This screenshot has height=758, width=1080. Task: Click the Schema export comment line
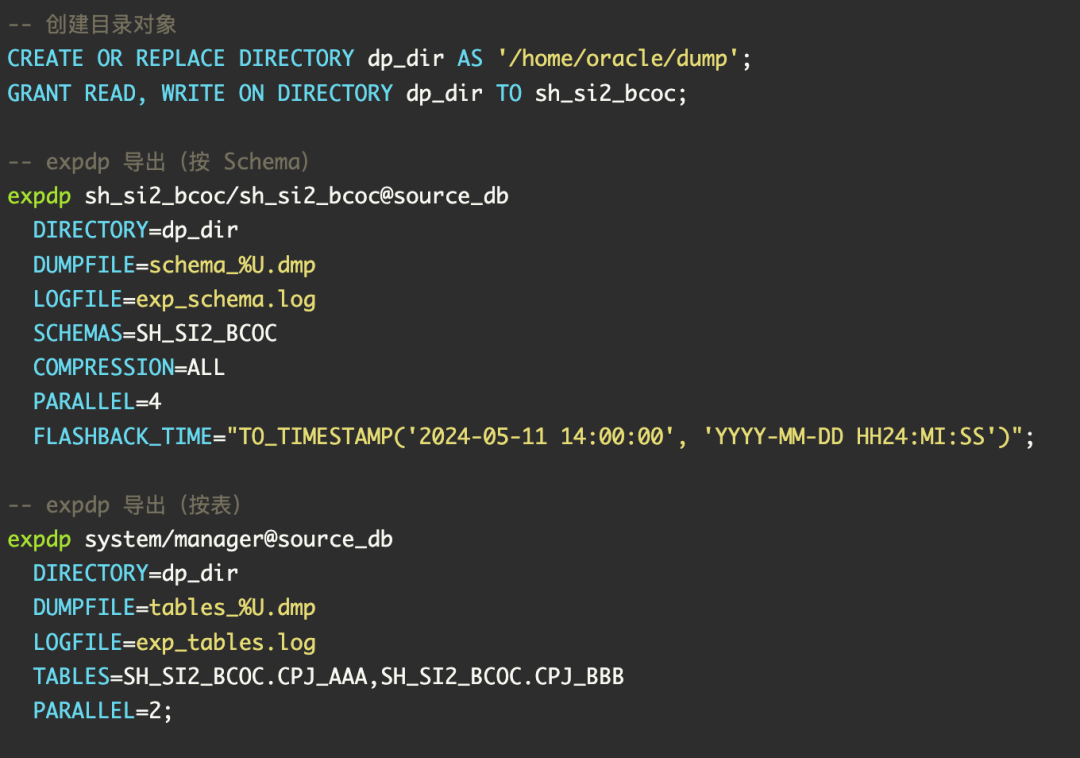coord(158,162)
